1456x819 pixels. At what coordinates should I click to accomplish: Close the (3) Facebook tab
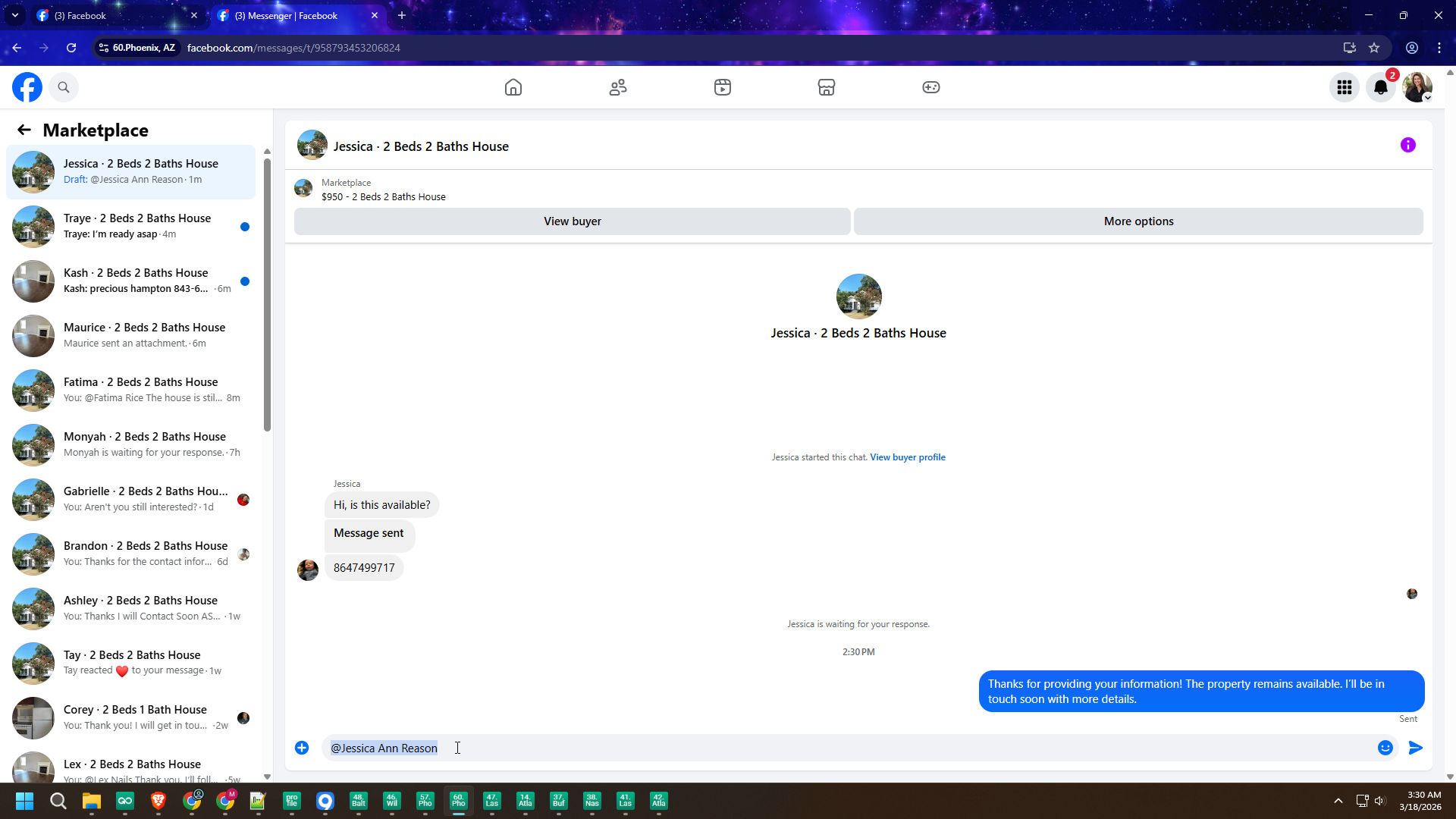click(194, 15)
